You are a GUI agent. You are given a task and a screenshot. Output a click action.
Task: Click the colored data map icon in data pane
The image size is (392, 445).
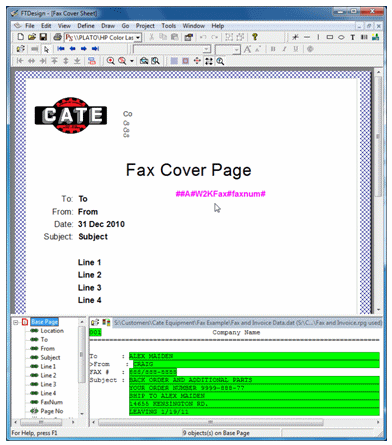(x=106, y=322)
